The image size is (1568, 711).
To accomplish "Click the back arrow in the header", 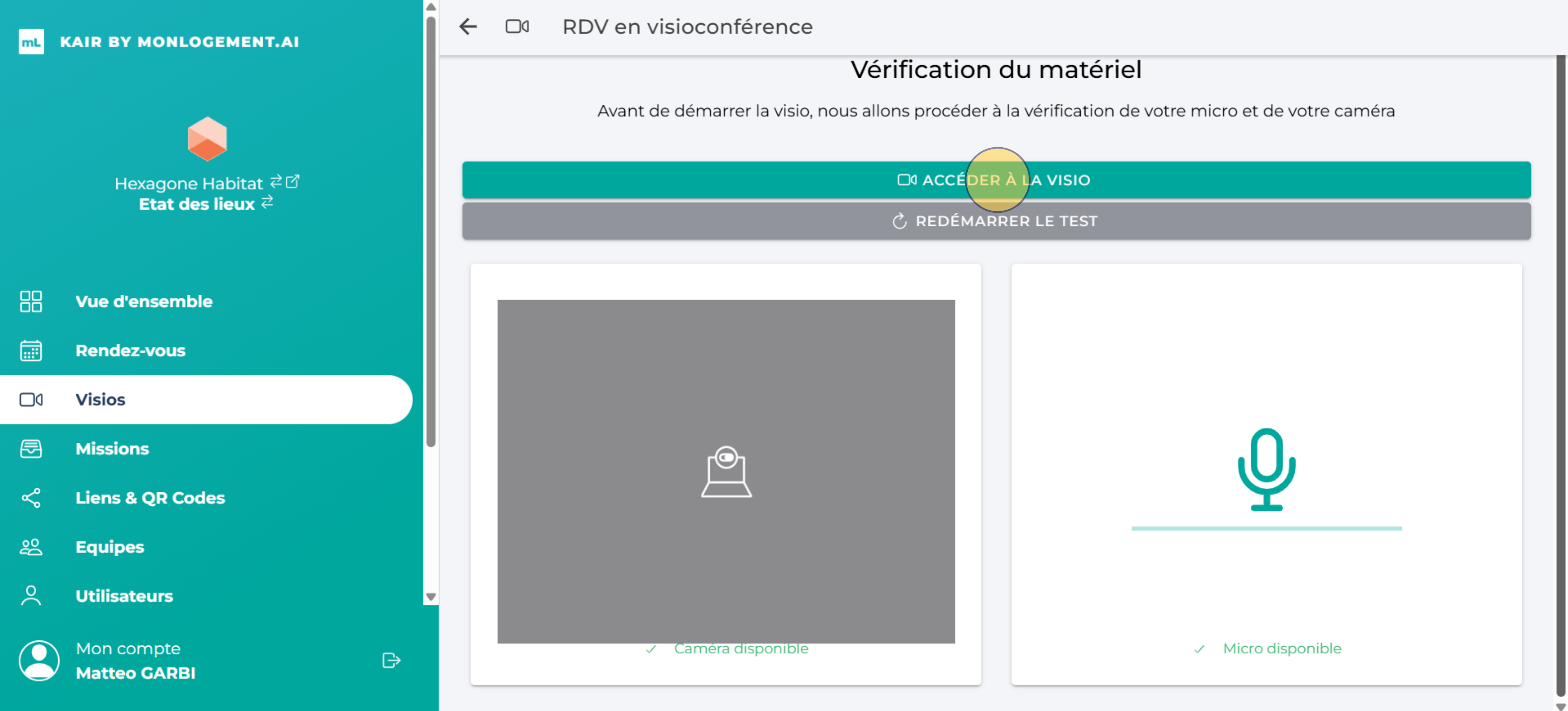I will point(468,27).
